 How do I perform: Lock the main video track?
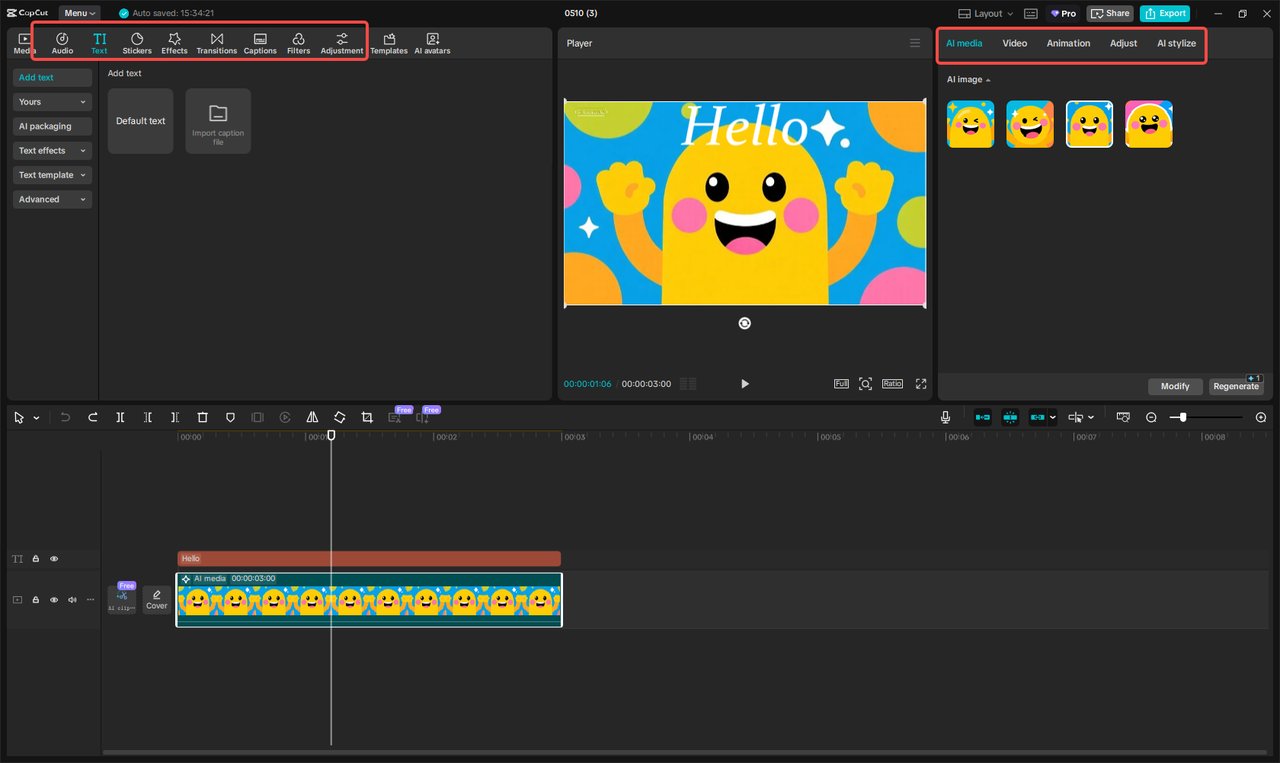point(36,600)
